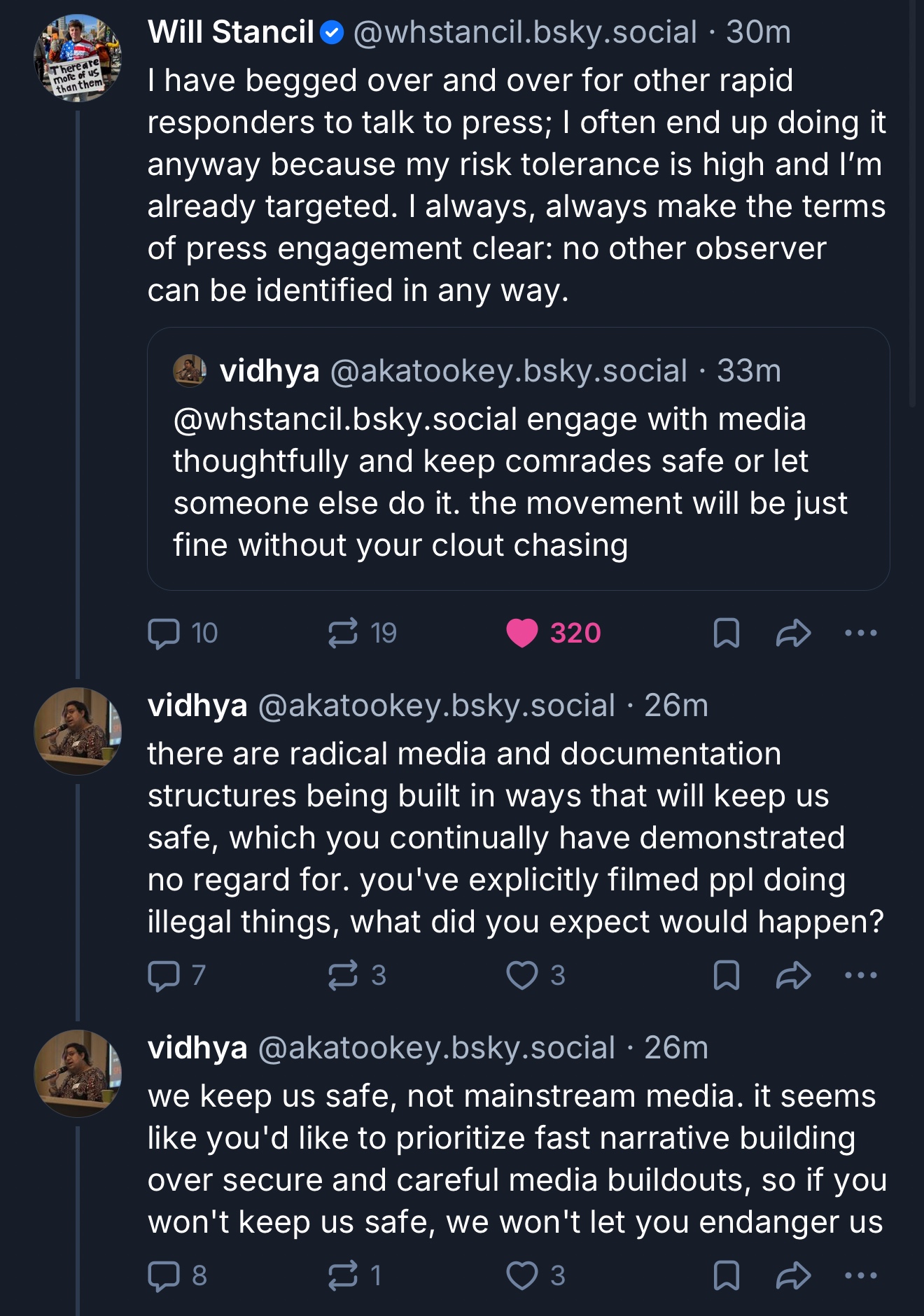Repost Will Stancil's post
The width and height of the screenshot is (924, 1316).
(x=343, y=633)
